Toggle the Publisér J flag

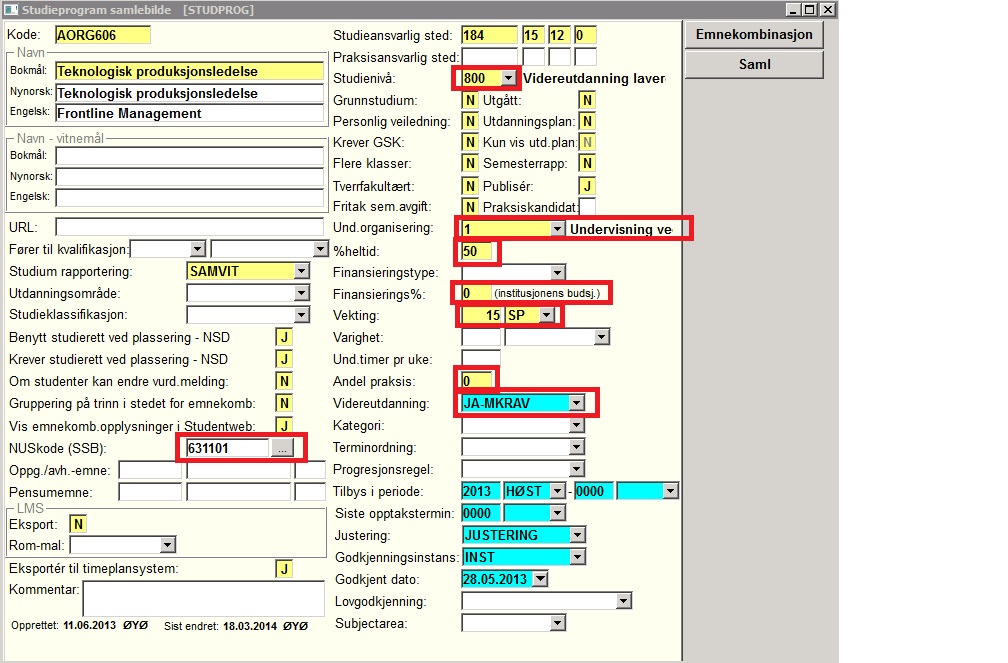pos(587,185)
